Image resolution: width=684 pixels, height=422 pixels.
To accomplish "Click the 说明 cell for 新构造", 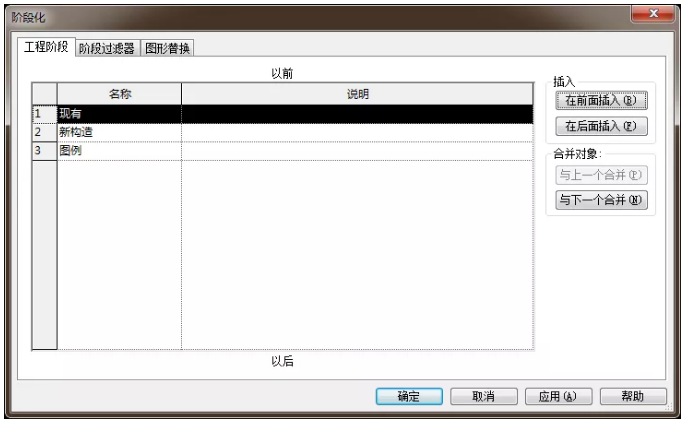I will coord(357,132).
